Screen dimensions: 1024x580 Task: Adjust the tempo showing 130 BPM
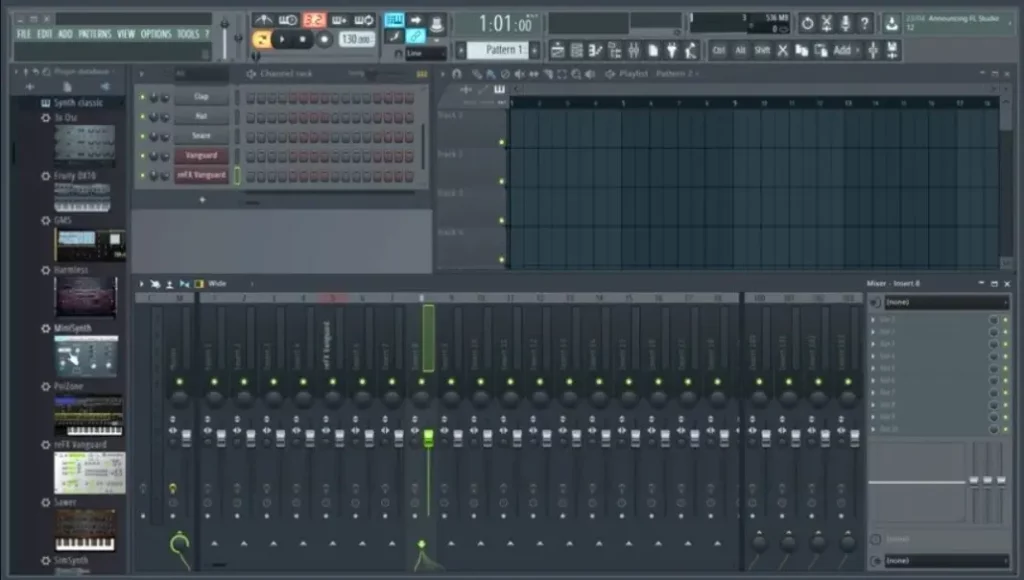click(352, 38)
